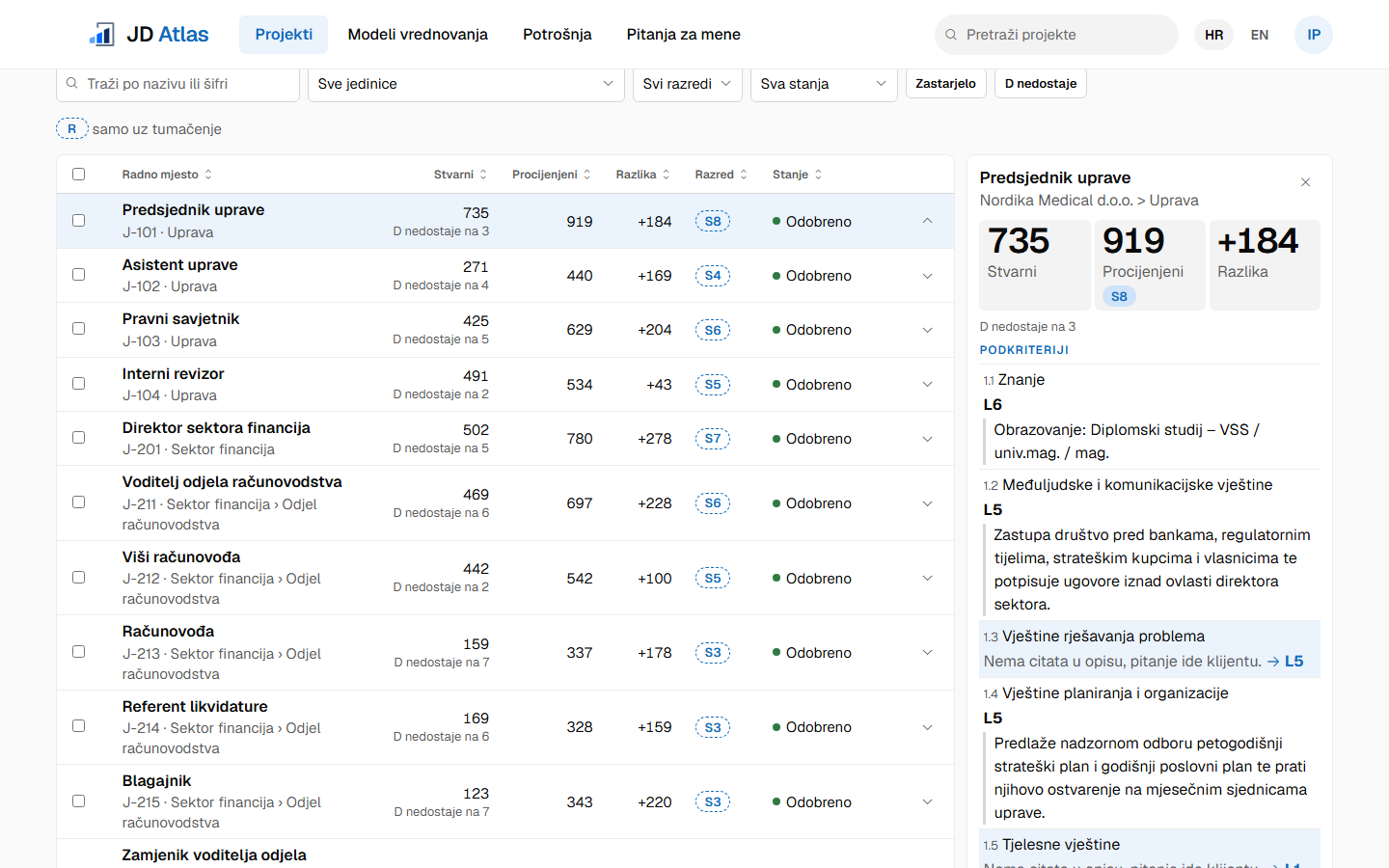Click S8 grade badge in Predsjednik uprave row
Viewport: 1389px width, 868px height.
tap(713, 222)
